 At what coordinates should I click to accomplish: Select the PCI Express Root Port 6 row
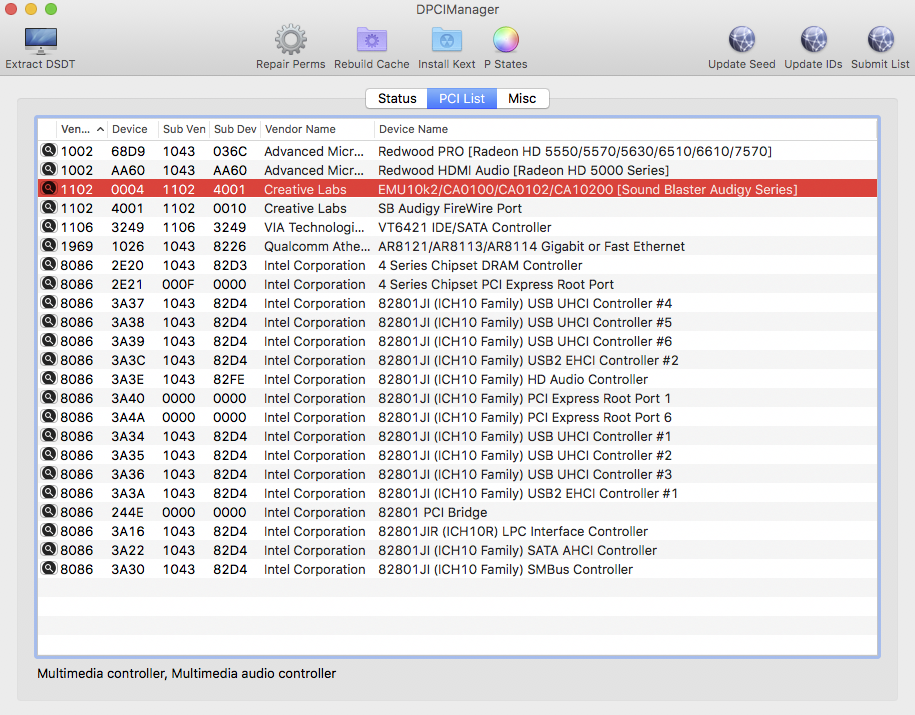(x=458, y=417)
